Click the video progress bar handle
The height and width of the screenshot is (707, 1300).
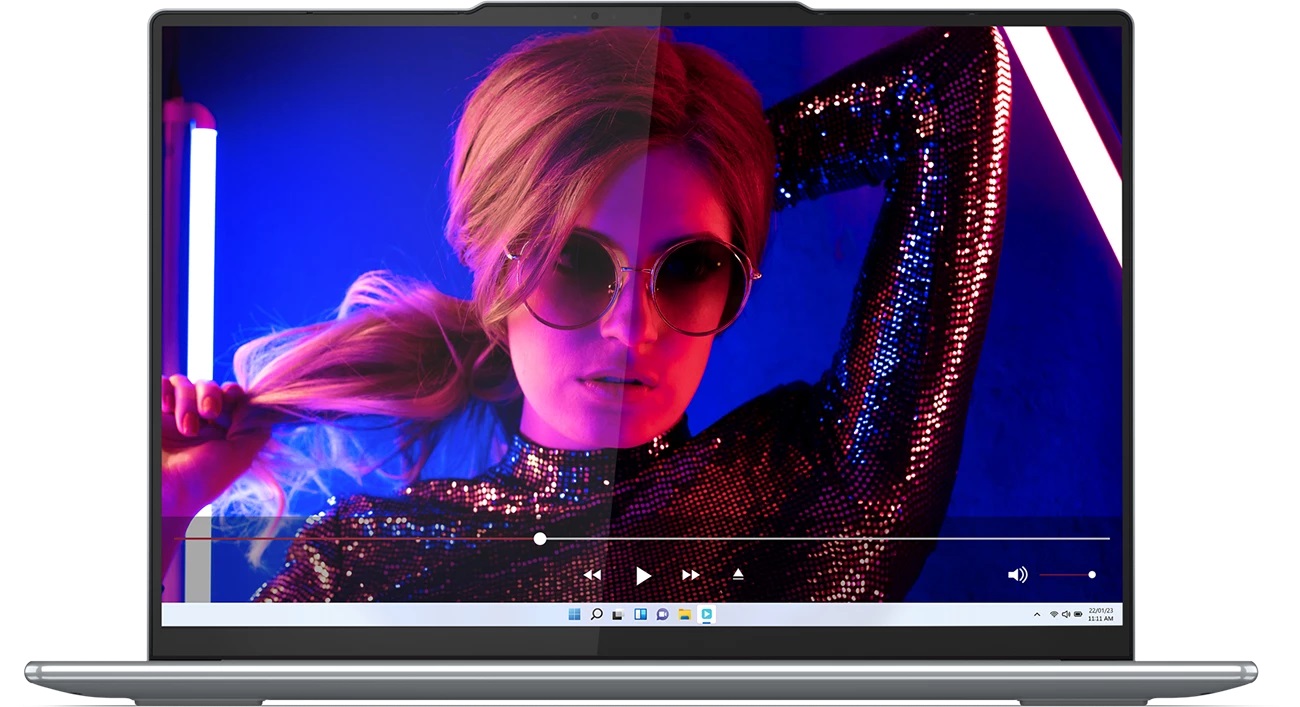tap(540, 538)
